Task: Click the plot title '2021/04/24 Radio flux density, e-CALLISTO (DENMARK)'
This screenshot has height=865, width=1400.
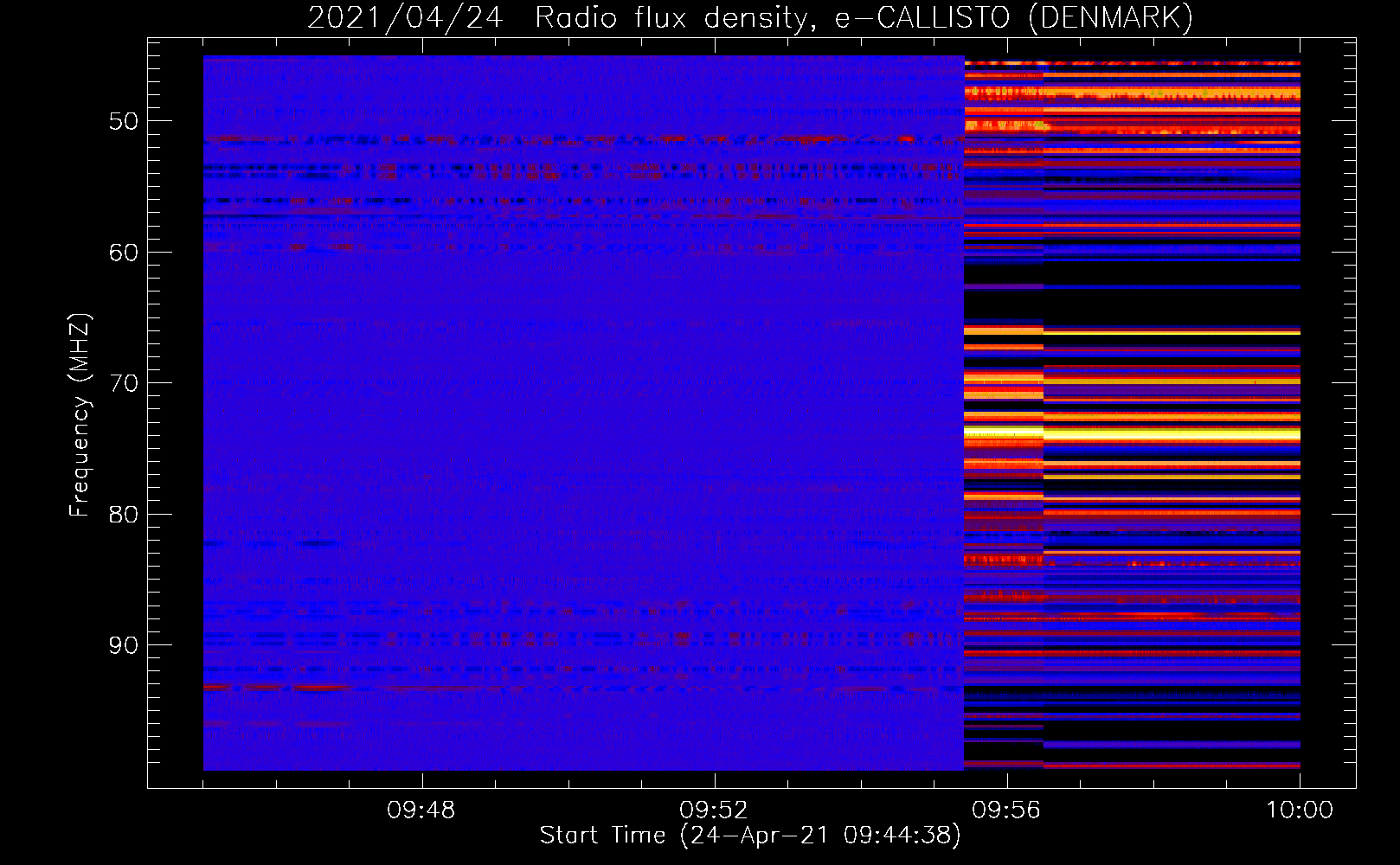Action: pos(750,17)
